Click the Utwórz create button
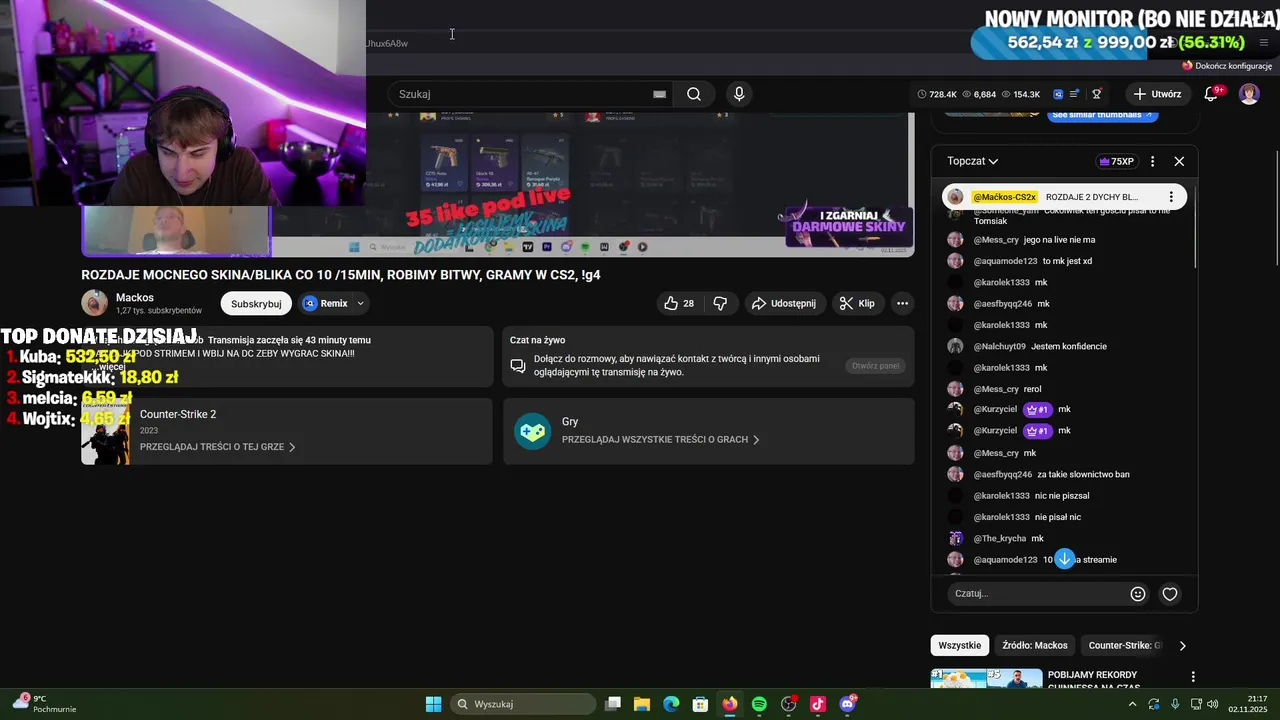This screenshot has width=1280, height=720. [1157, 94]
